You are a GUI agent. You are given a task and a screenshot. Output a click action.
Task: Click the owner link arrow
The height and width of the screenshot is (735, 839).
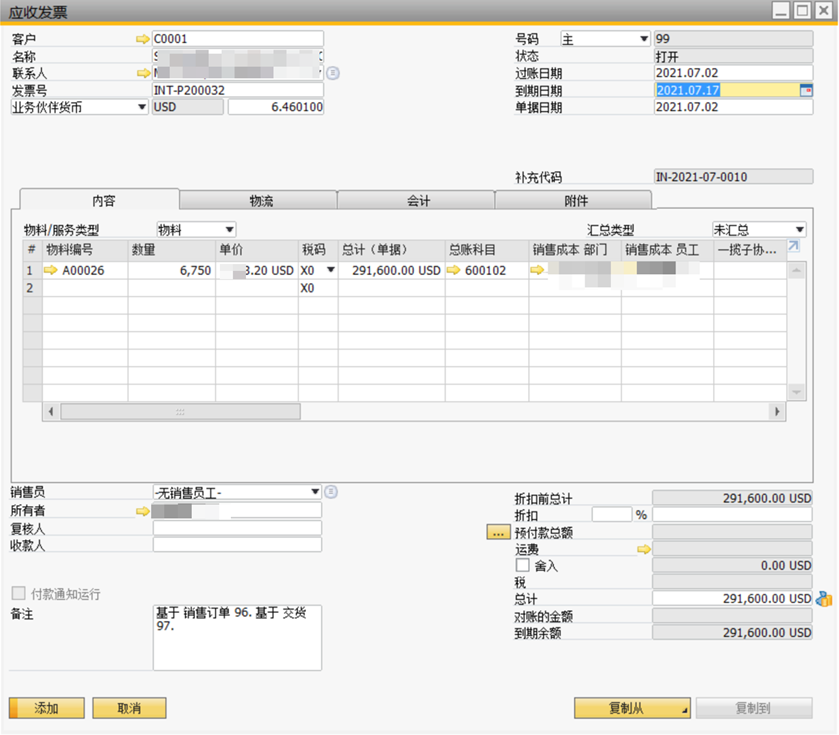pos(142,511)
